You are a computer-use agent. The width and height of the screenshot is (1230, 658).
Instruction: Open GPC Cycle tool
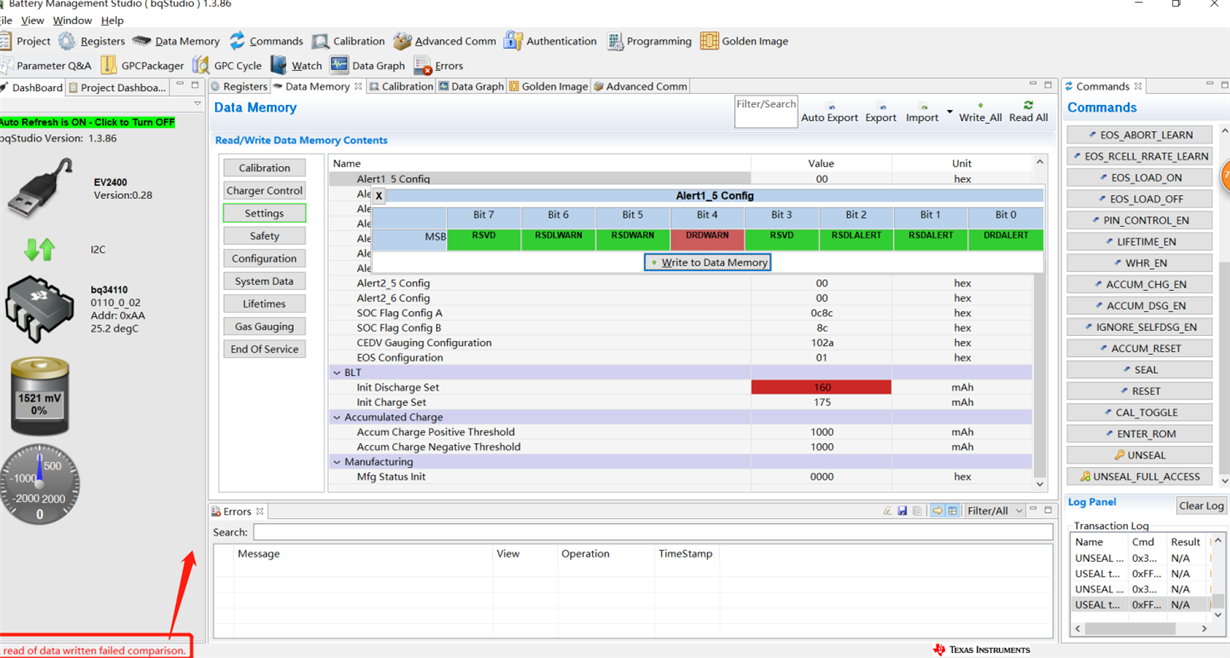(227, 65)
